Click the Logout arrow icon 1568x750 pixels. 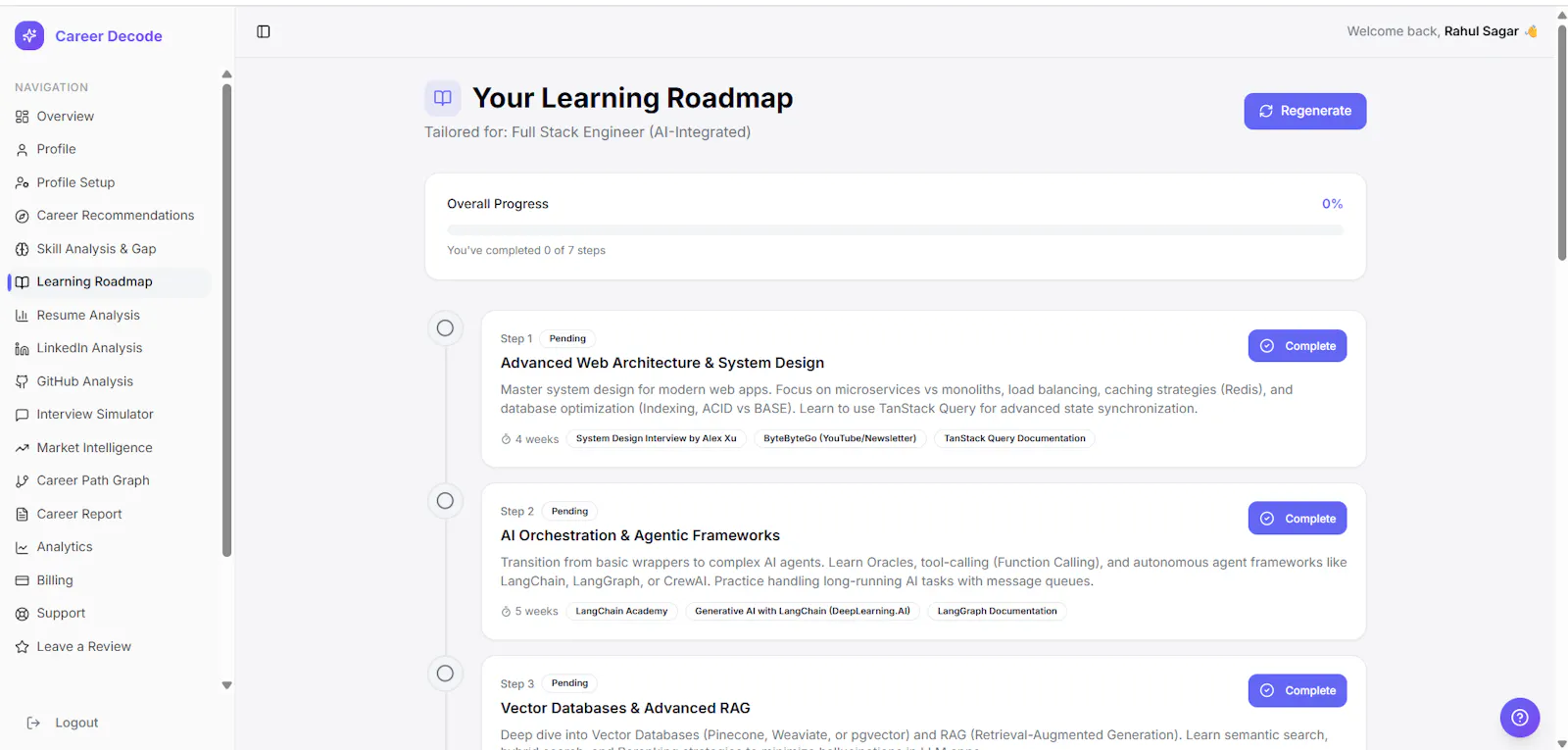pos(33,723)
